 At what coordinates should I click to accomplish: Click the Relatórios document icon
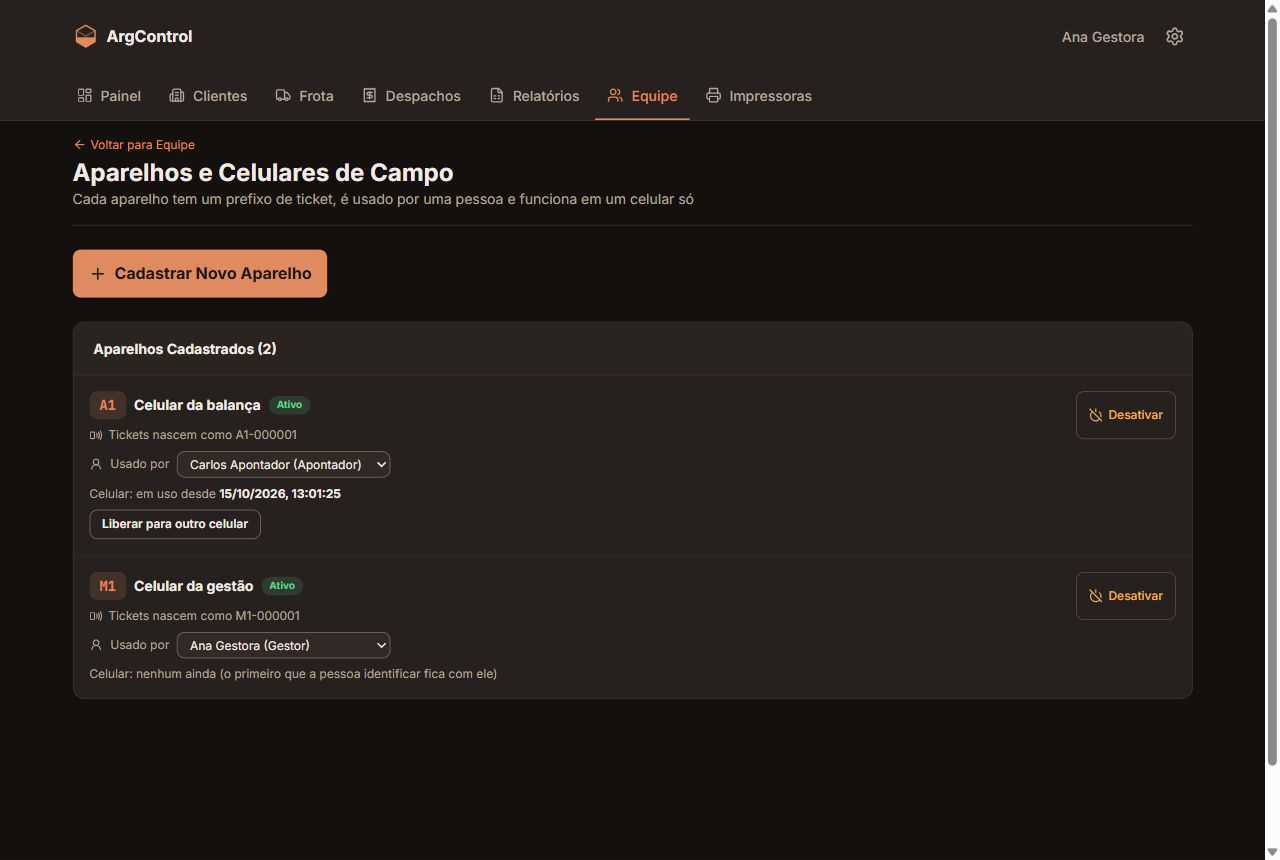(x=496, y=96)
